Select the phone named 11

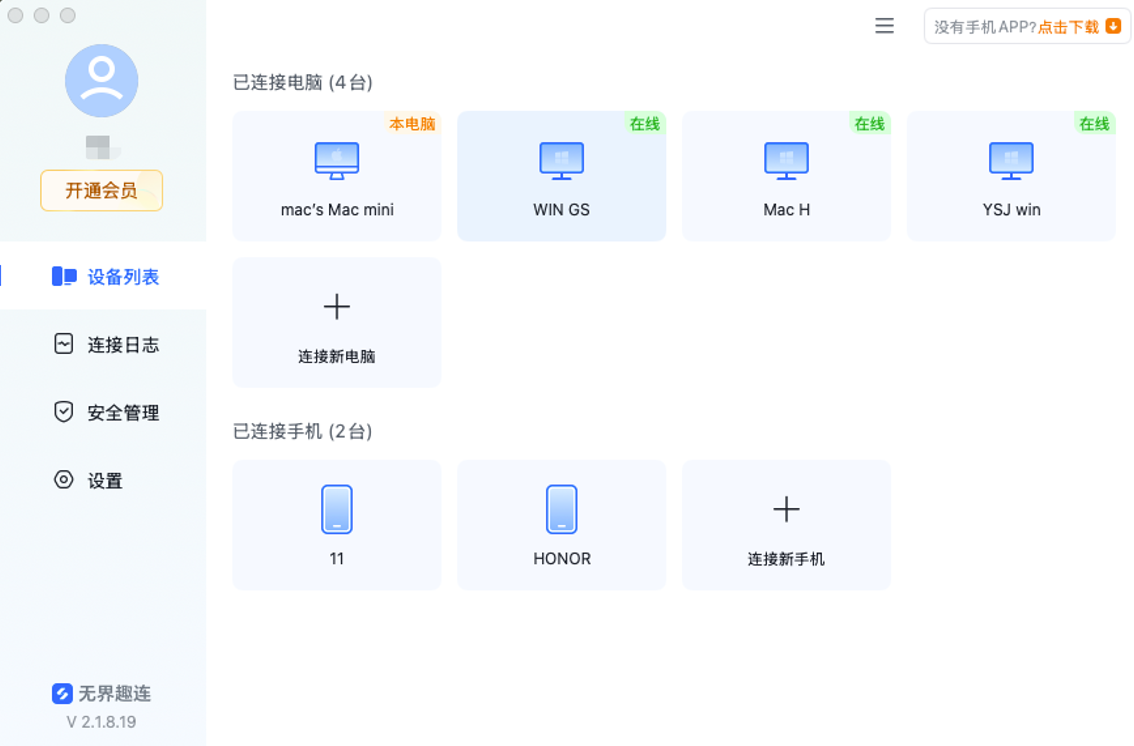point(336,524)
